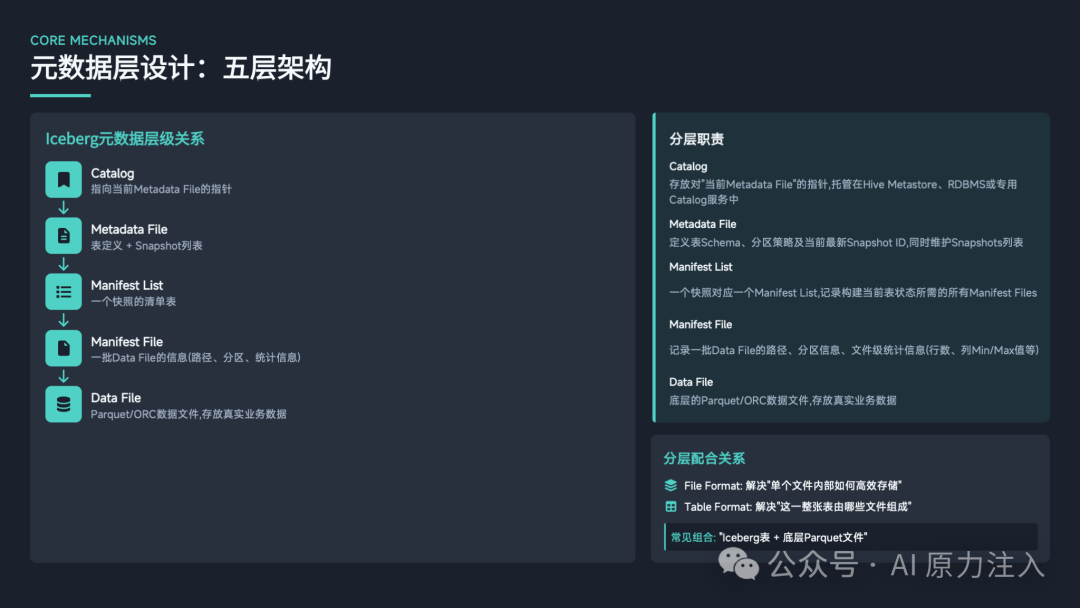
Task: Click the 'Catalog' label in the hierarchy list
Action: [x=112, y=174]
